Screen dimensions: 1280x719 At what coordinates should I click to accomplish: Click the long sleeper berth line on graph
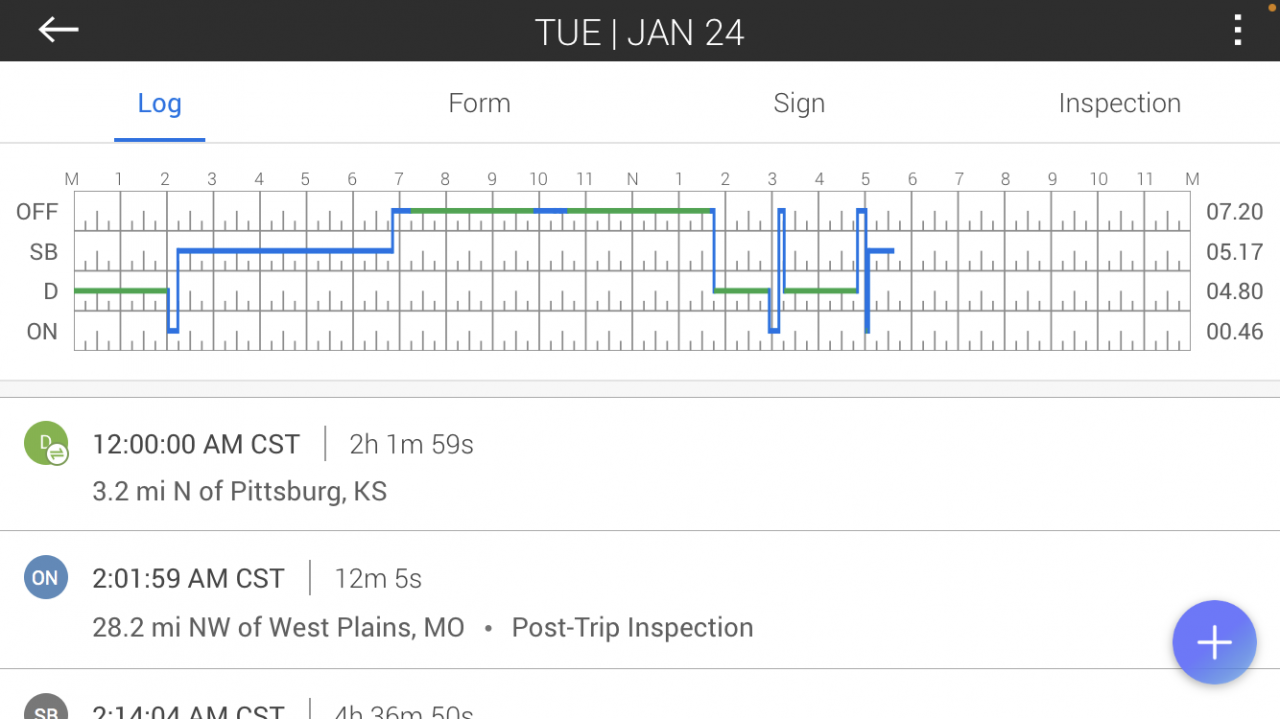(285, 250)
